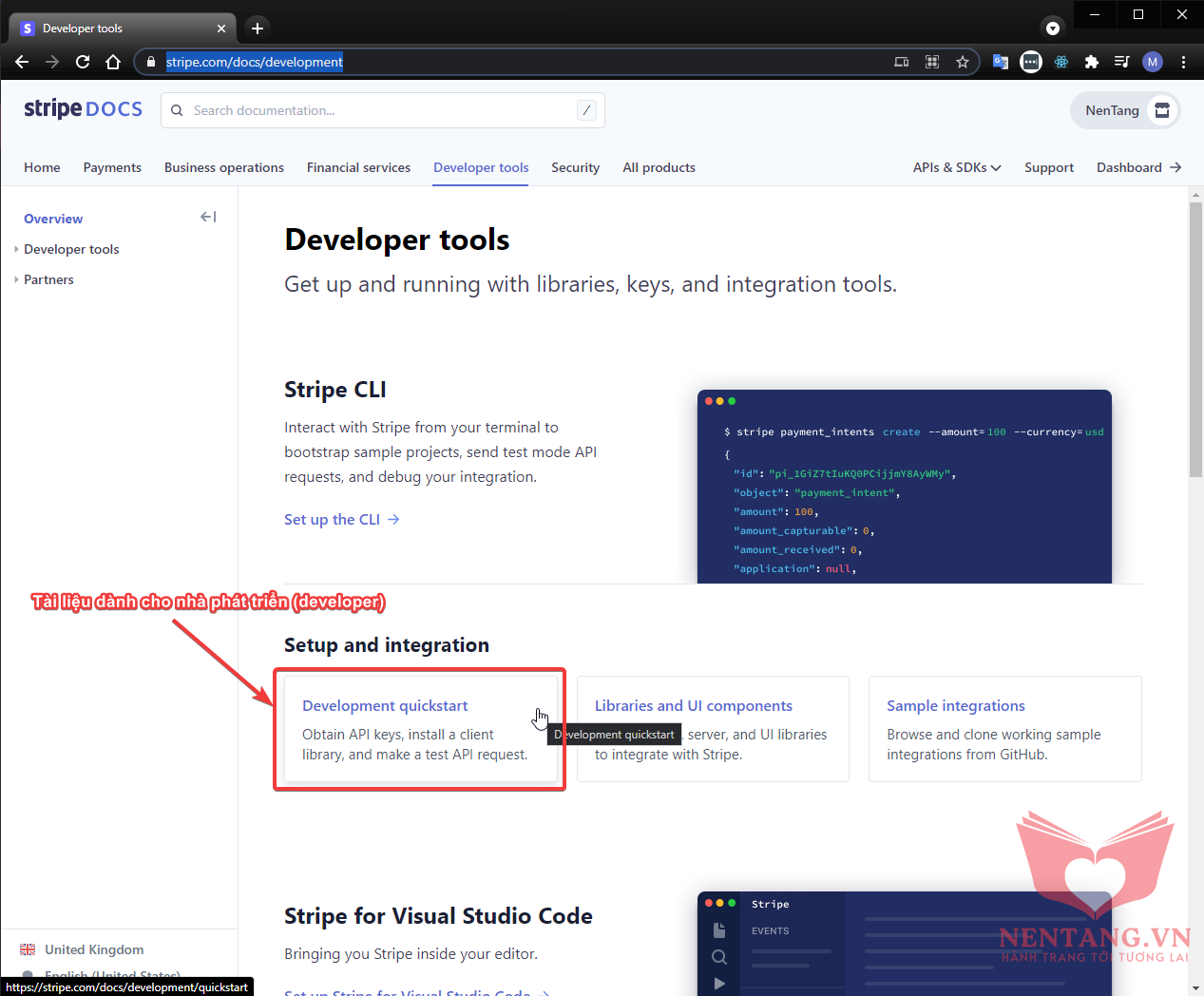1204x996 pixels.
Task: Switch to the Payments tab
Action: [112, 167]
